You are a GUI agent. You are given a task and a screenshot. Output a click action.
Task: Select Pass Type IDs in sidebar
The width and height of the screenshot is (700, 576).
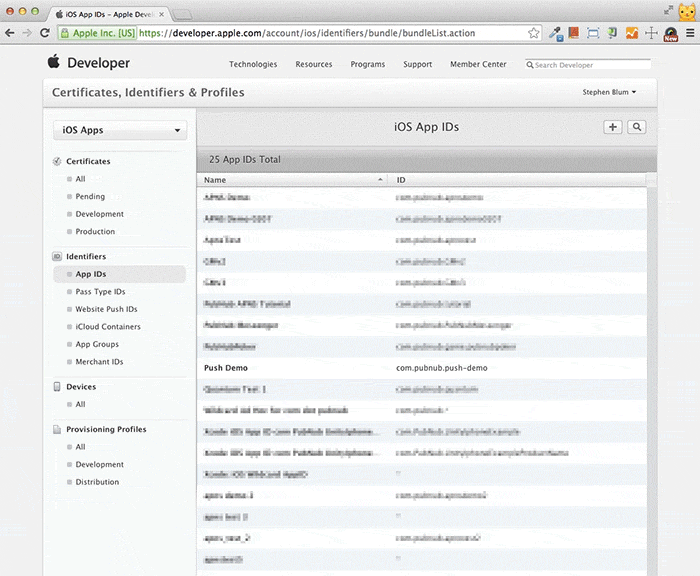[x=100, y=291]
